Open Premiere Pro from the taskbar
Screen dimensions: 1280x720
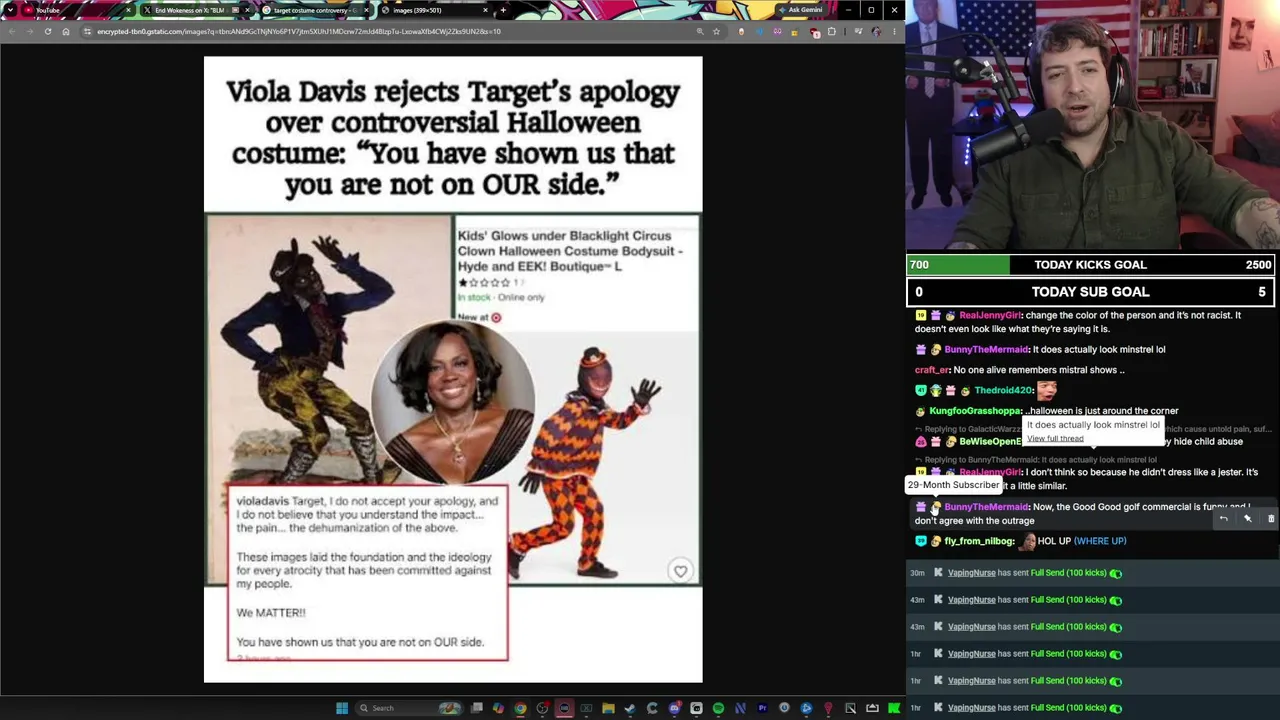[x=762, y=708]
